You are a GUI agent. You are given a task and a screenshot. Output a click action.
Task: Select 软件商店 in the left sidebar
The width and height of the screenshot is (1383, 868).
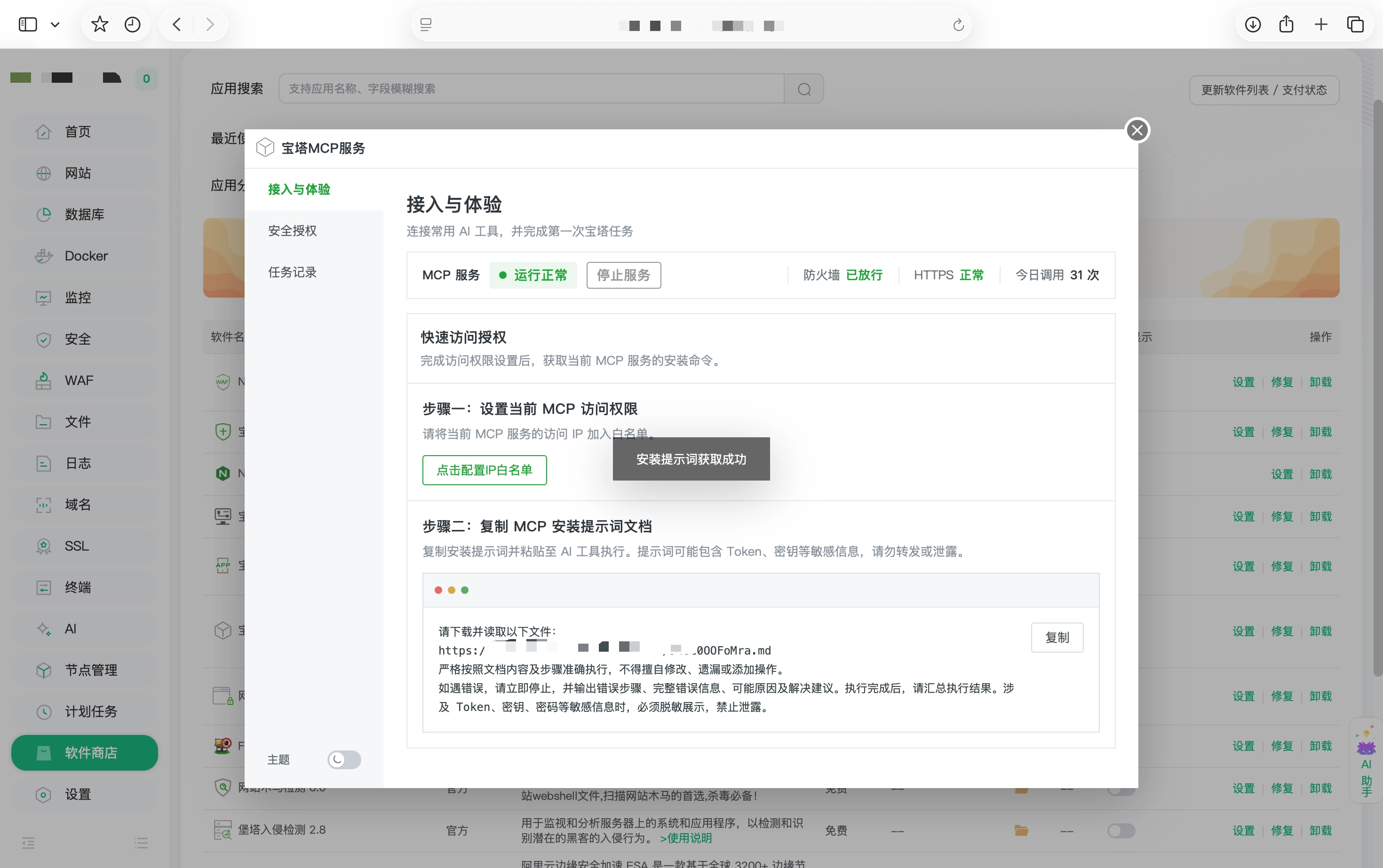tap(84, 753)
